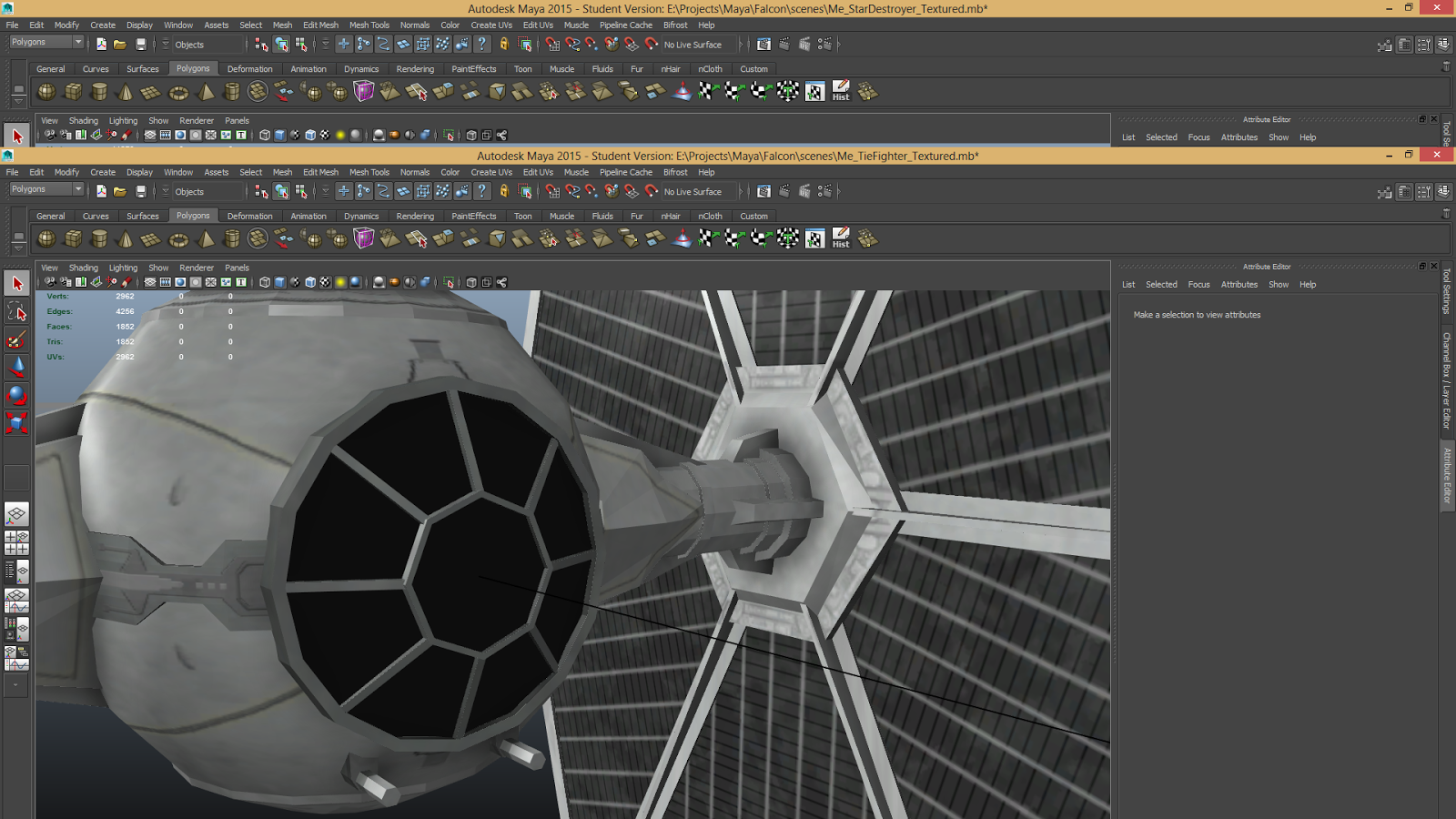
Task: Click the Verts count value 2962 in viewport HUD
Action: point(125,297)
